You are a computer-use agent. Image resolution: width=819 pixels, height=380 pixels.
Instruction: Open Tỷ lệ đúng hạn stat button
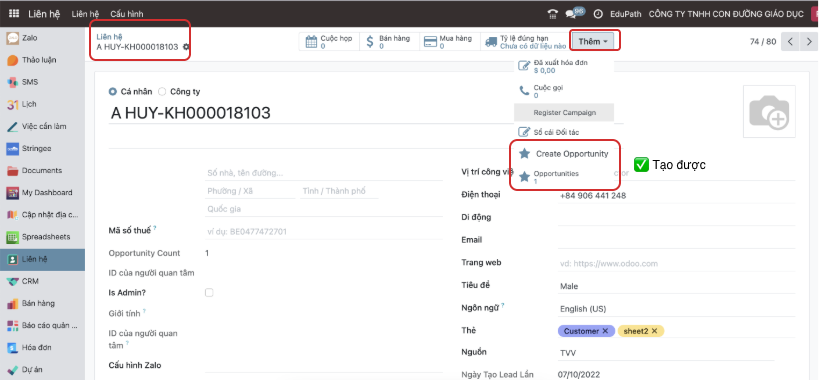point(524,42)
